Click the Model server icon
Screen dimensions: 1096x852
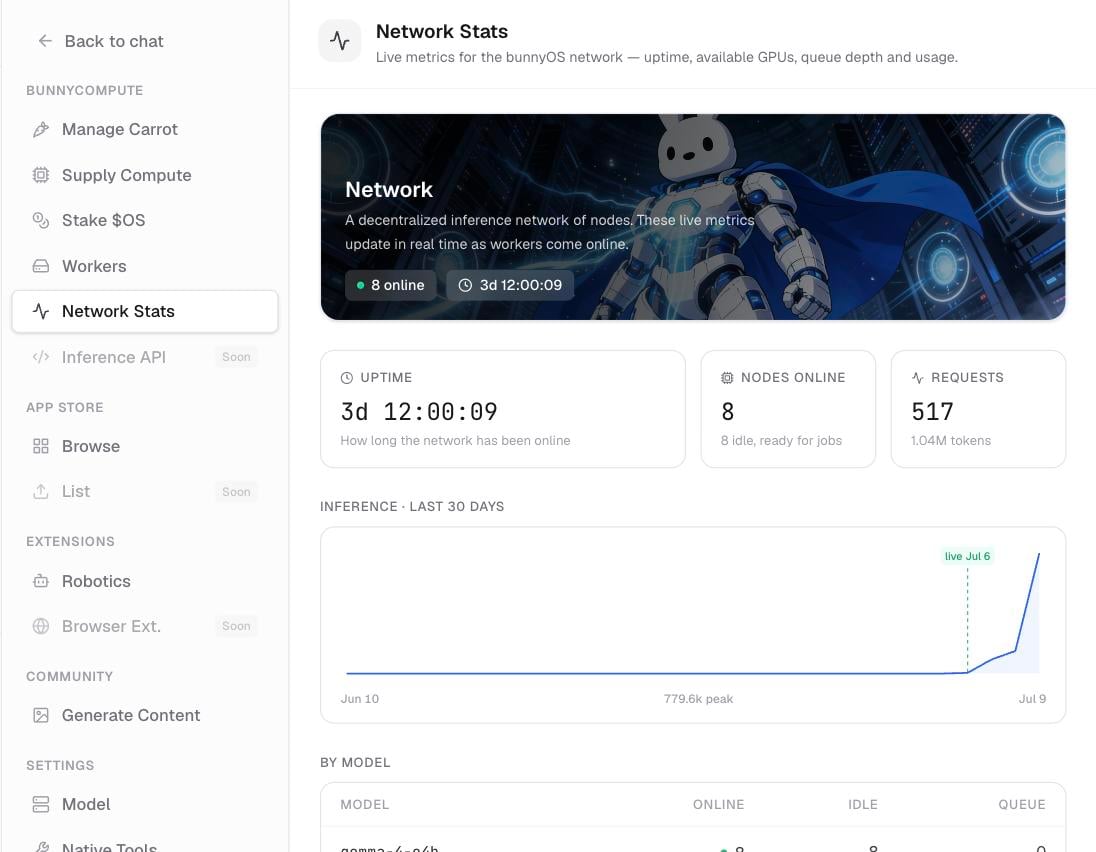click(x=41, y=804)
